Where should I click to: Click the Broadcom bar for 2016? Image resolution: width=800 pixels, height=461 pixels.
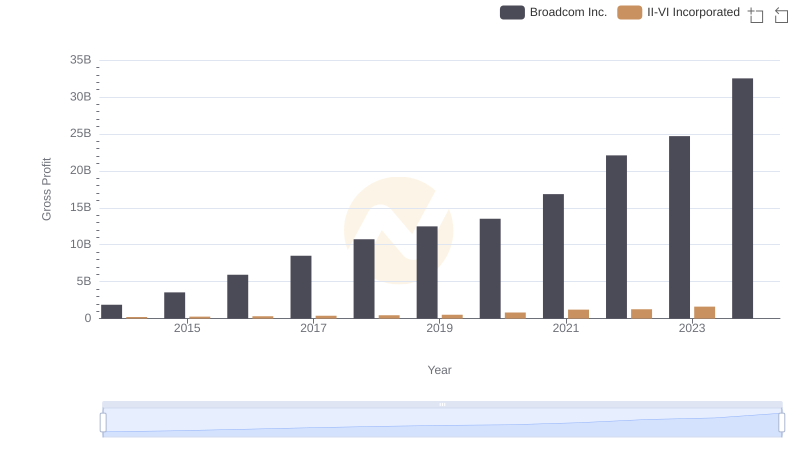(238, 297)
